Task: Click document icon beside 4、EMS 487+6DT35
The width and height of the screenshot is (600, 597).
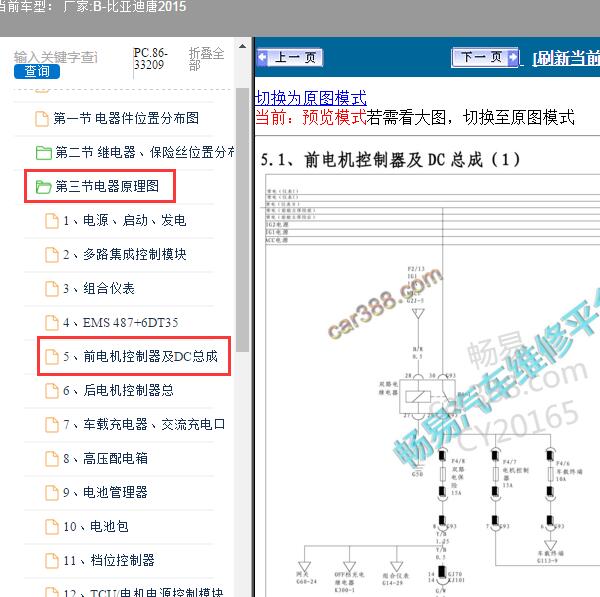Action: point(52,323)
